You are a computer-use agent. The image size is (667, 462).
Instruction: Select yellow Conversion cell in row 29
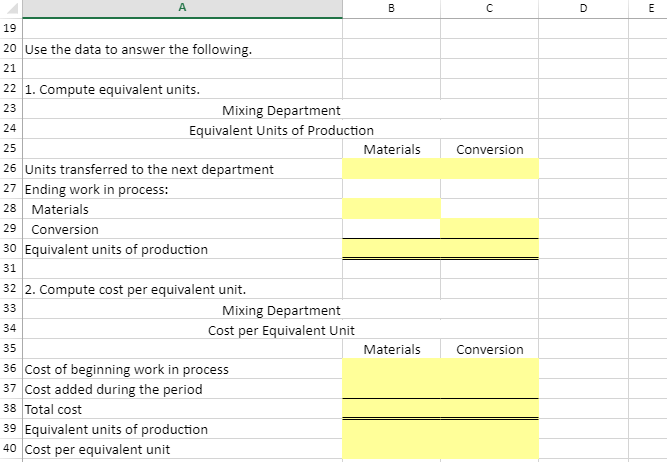tap(489, 229)
